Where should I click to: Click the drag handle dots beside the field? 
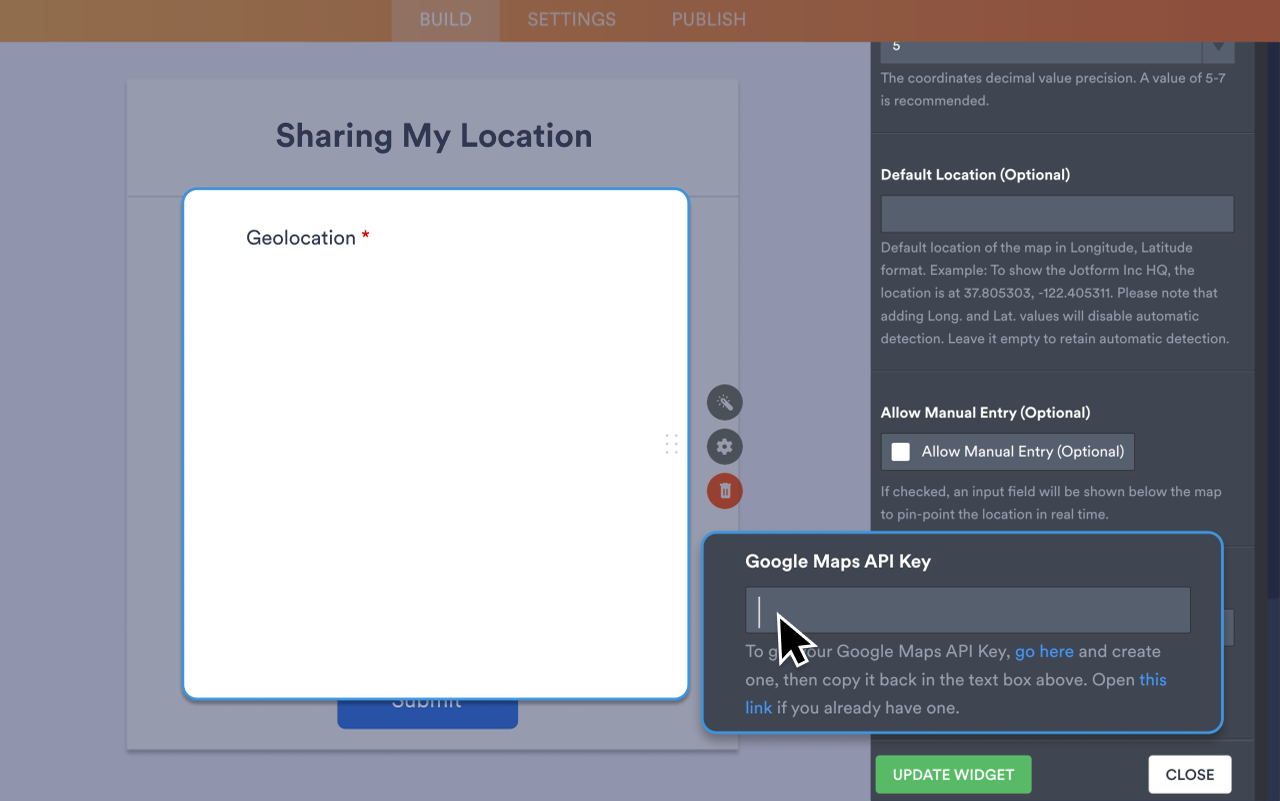671,443
